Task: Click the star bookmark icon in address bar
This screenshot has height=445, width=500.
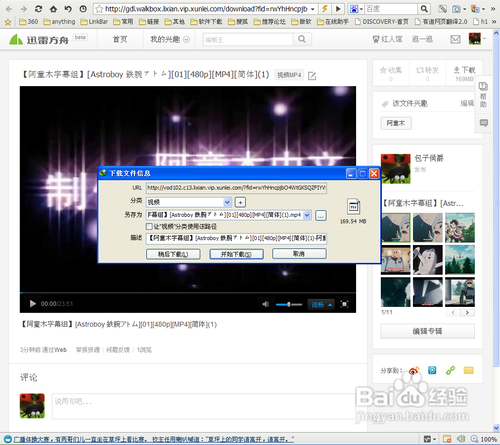Action: coord(99,9)
